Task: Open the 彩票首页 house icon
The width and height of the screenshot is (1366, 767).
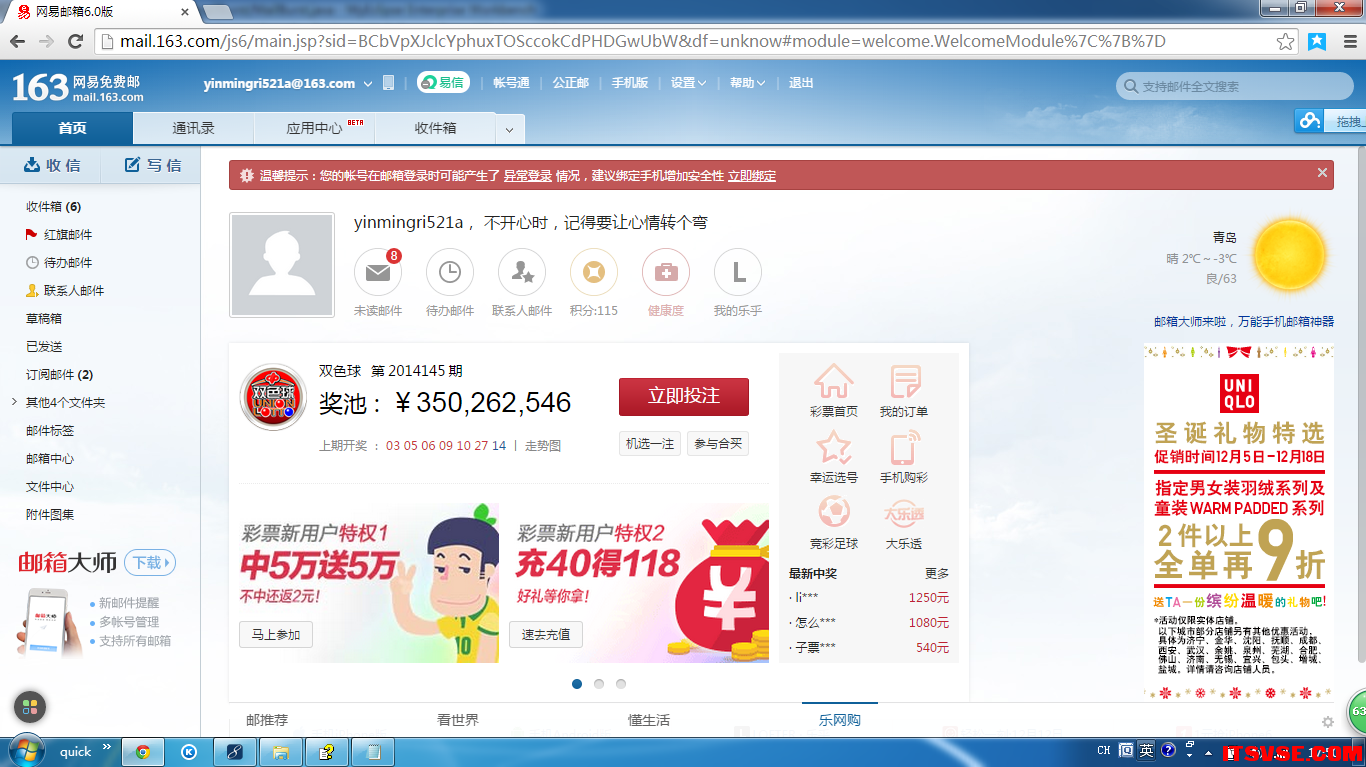Action: pos(833,382)
